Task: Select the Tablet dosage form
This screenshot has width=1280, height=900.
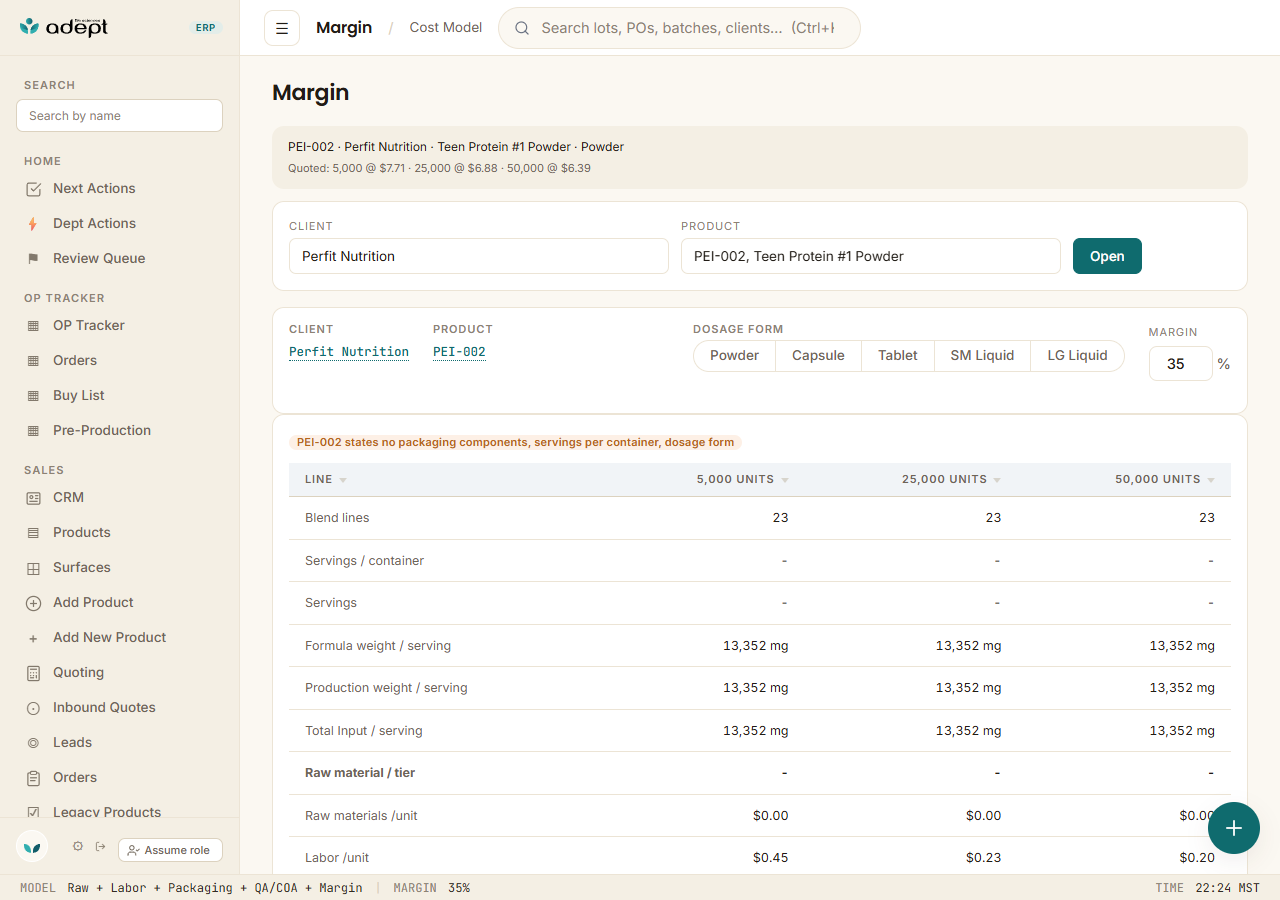Action: click(x=898, y=356)
